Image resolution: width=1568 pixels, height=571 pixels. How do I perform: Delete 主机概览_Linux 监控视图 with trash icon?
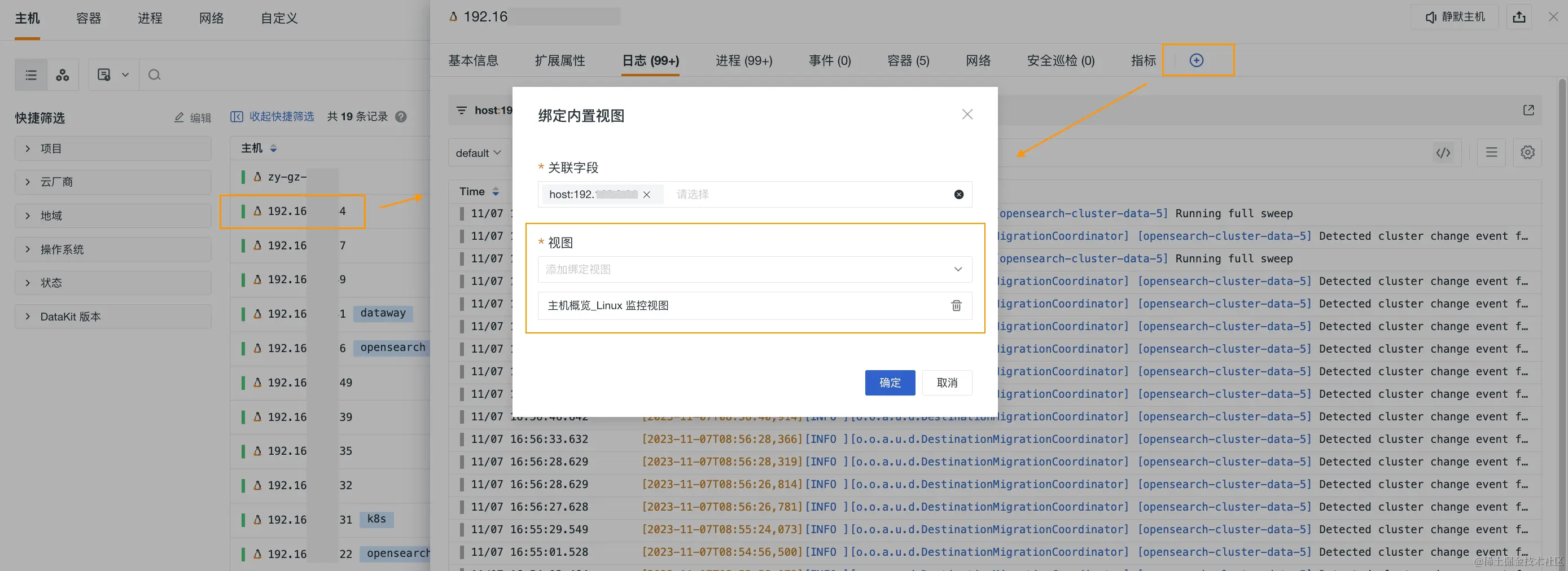[x=956, y=306]
